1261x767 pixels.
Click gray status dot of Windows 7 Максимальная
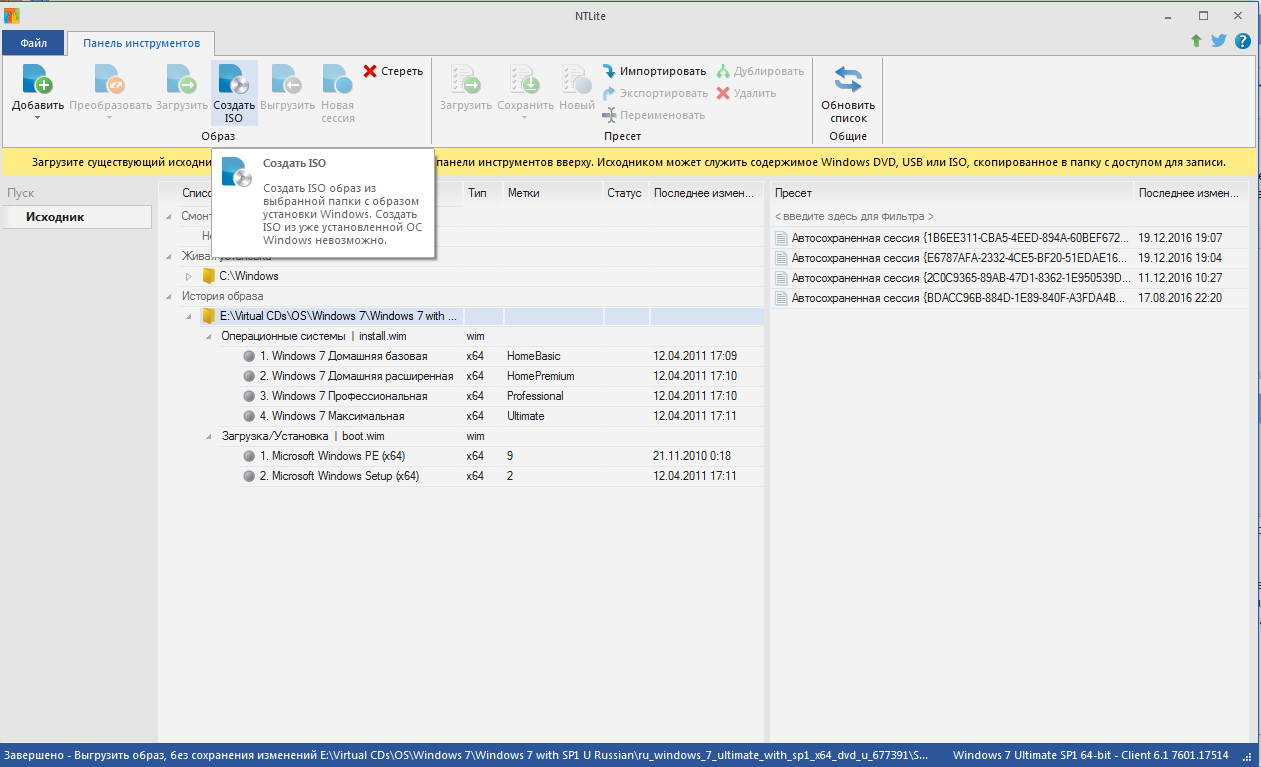point(249,416)
